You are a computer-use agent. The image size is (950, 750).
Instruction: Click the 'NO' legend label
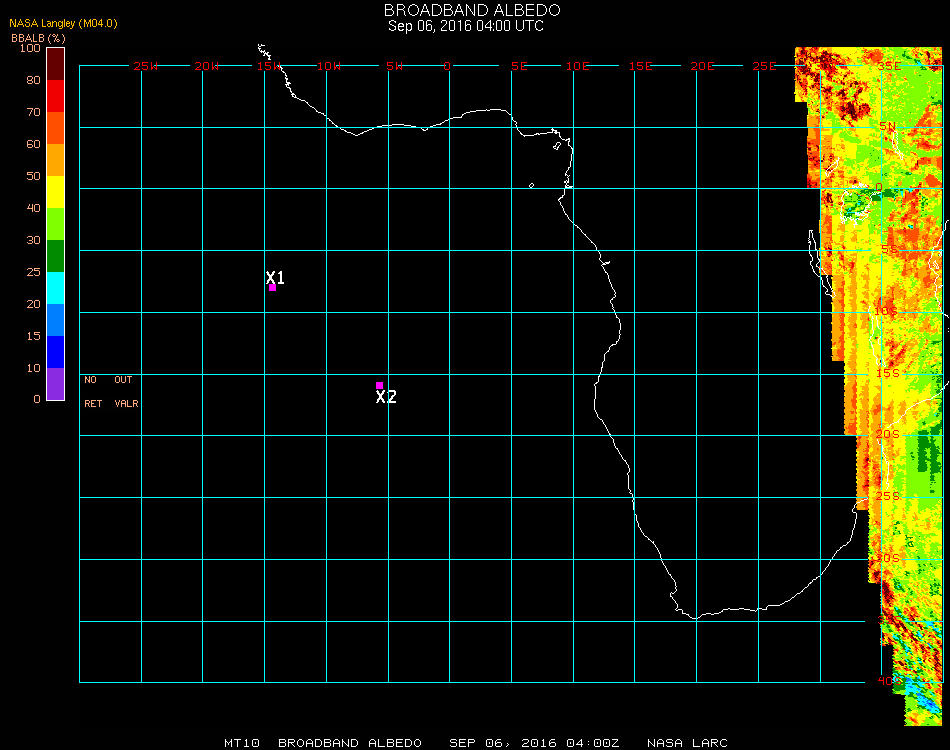click(90, 380)
